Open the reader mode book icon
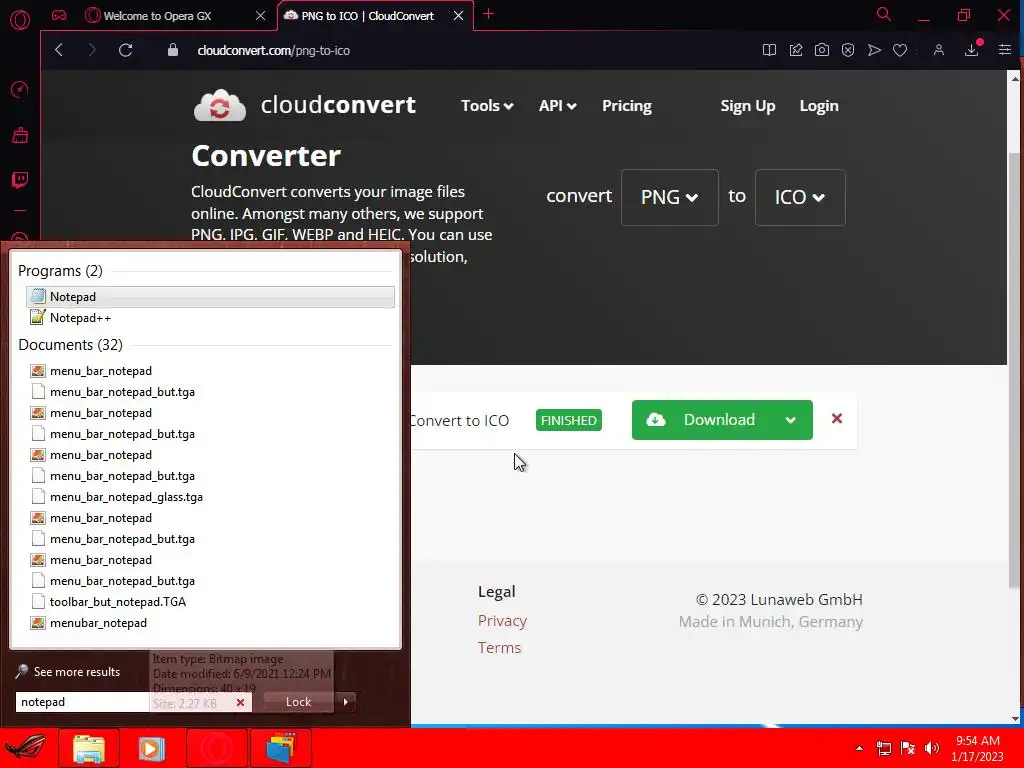The width and height of the screenshot is (1024, 768). [769, 50]
